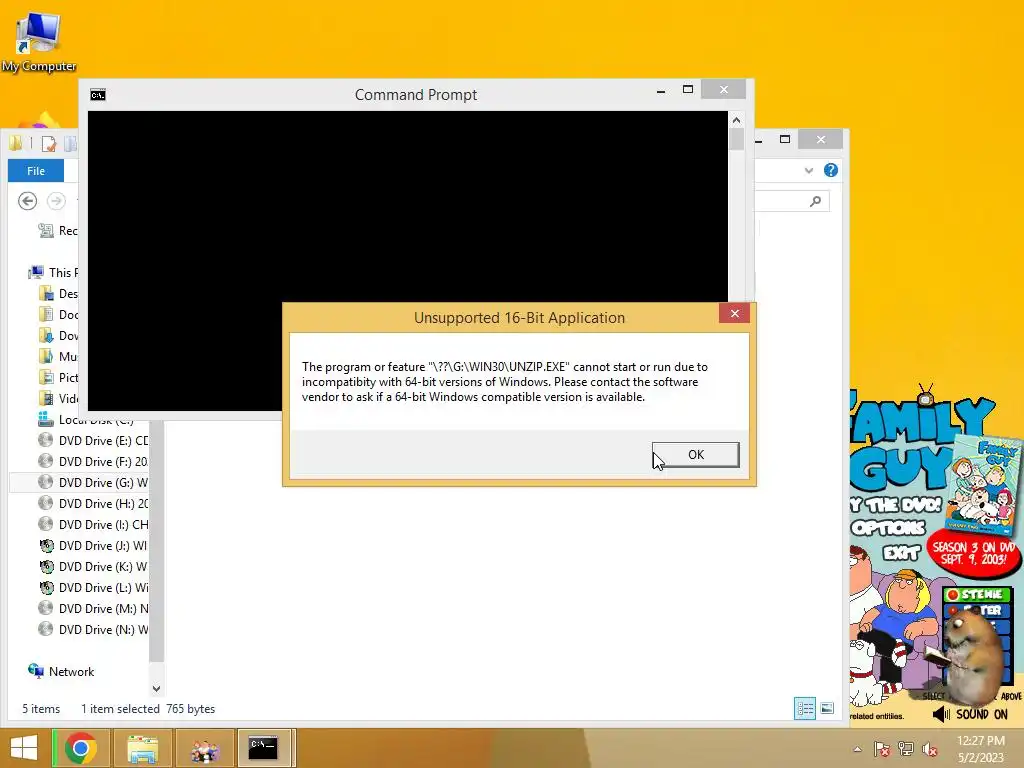Click the Command Prompt title bar icon
Viewport: 1024px width, 768px height.
tap(98, 95)
